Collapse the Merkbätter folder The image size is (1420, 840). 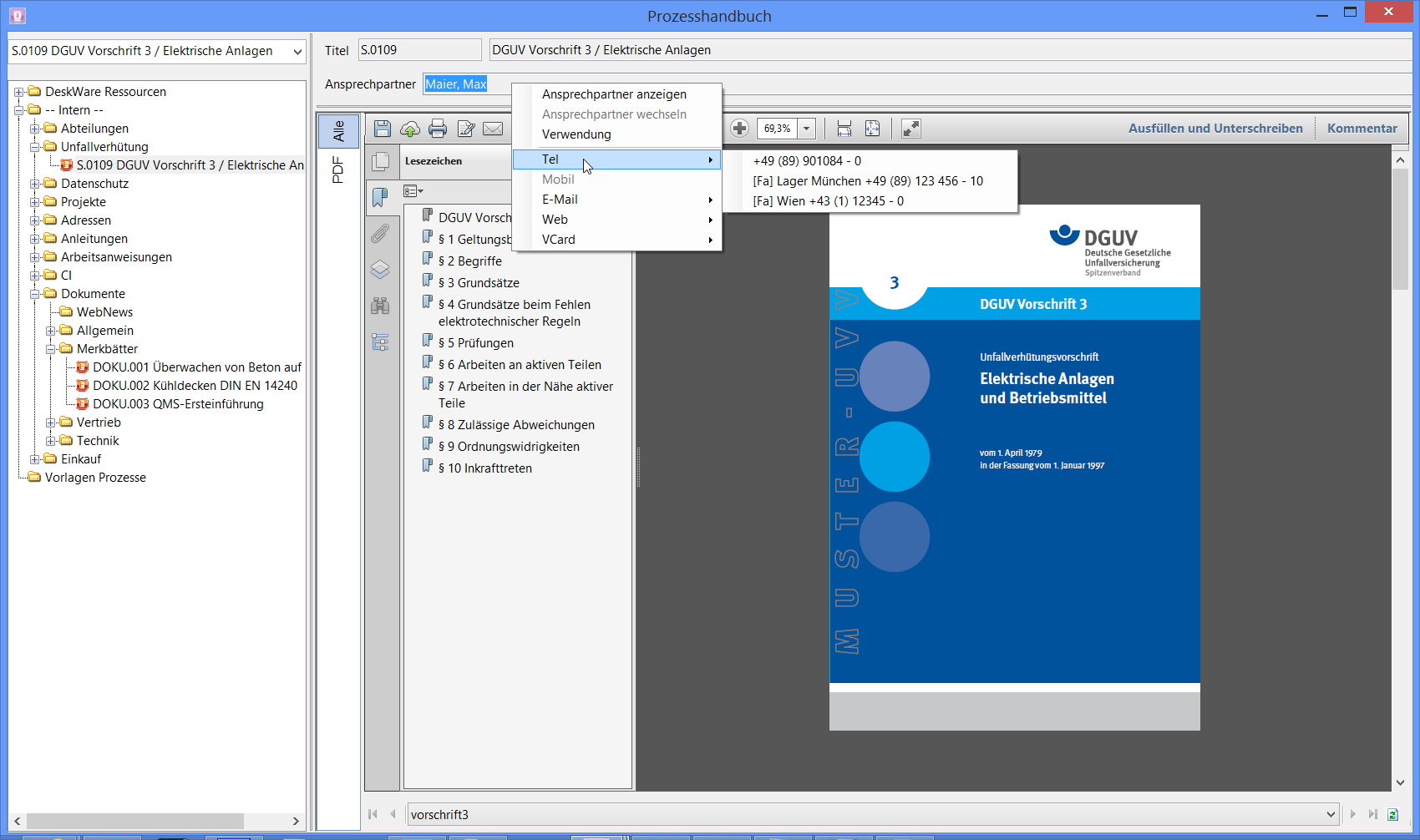[51, 349]
